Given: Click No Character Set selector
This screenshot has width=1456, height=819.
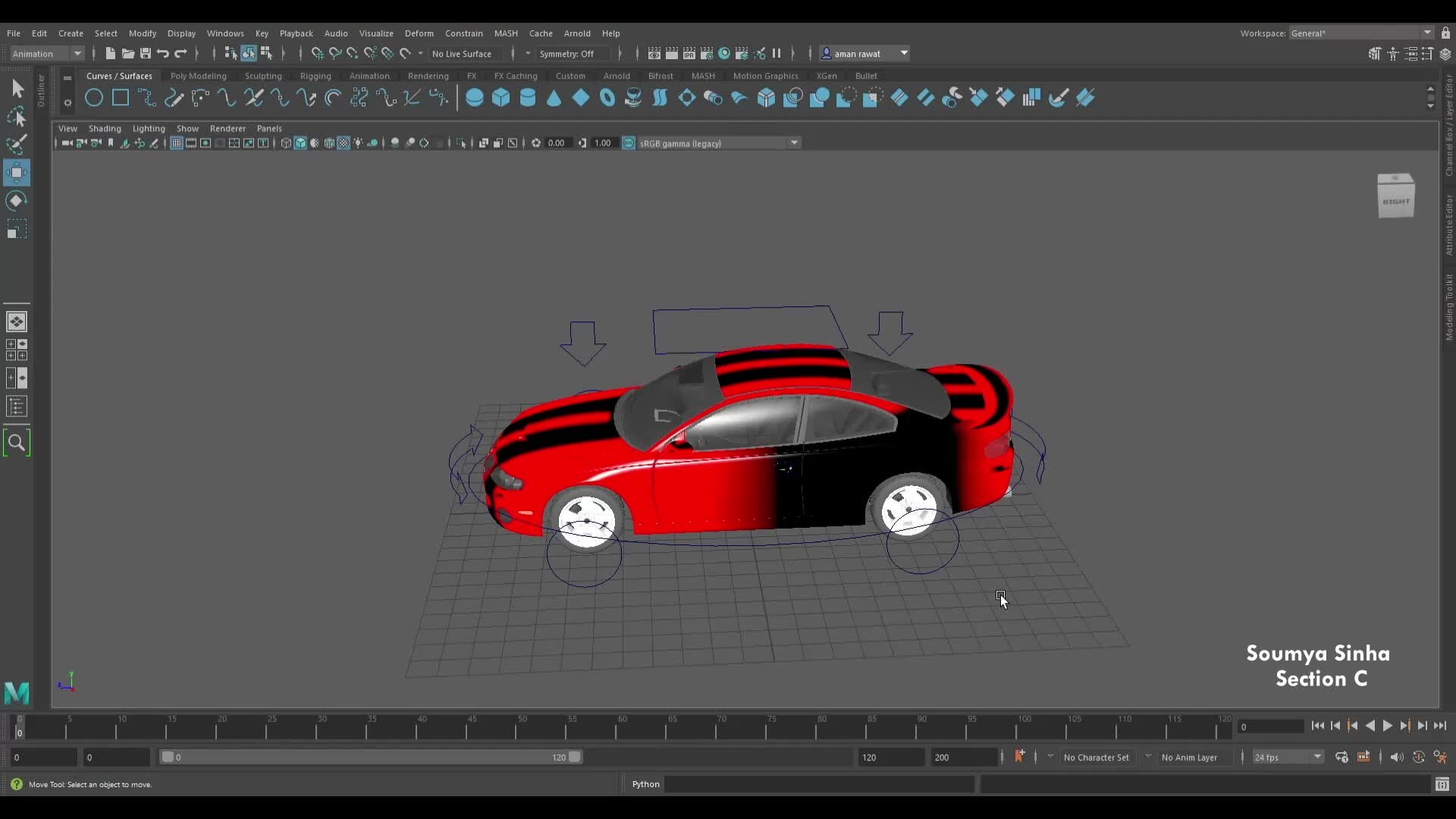Looking at the screenshot, I should 1096,757.
